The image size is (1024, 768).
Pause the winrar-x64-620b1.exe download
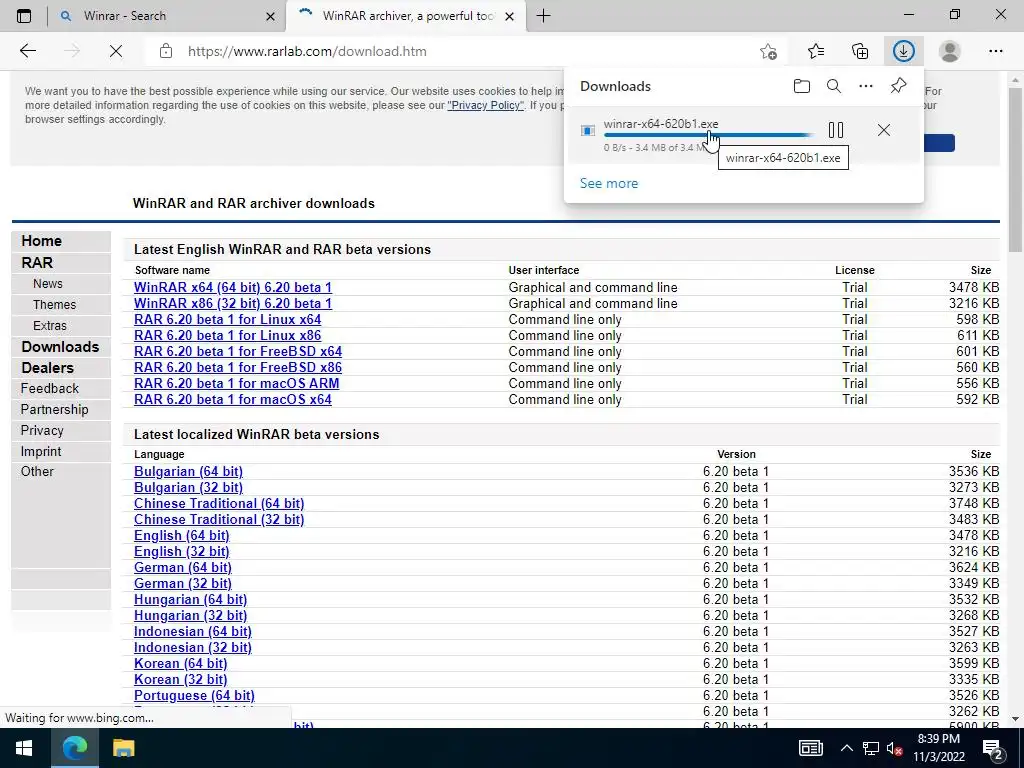tap(836, 130)
